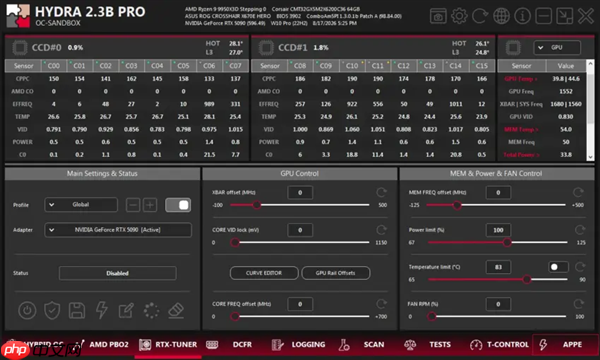Open the CURVE EDITOR button
The width and height of the screenshot is (600, 360).
pos(264,273)
